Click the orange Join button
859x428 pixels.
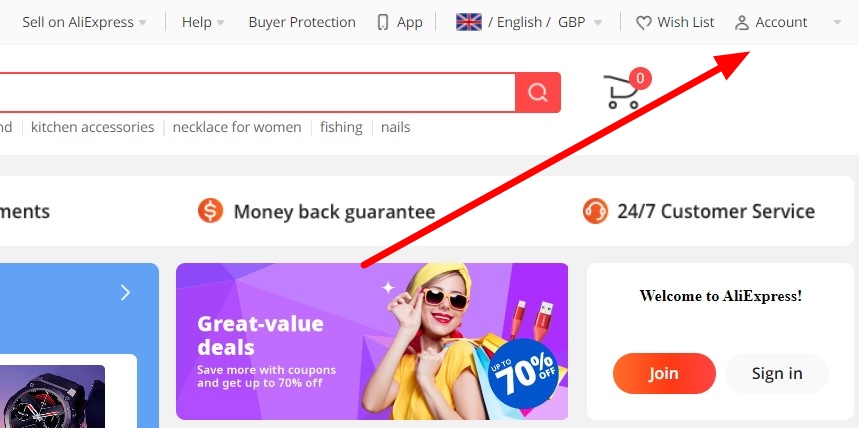coord(664,373)
